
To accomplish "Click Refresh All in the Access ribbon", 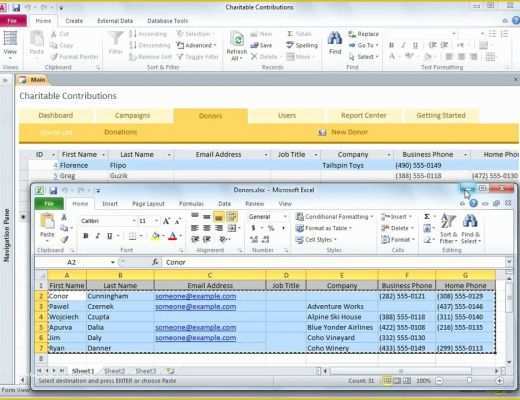I will tap(237, 46).
